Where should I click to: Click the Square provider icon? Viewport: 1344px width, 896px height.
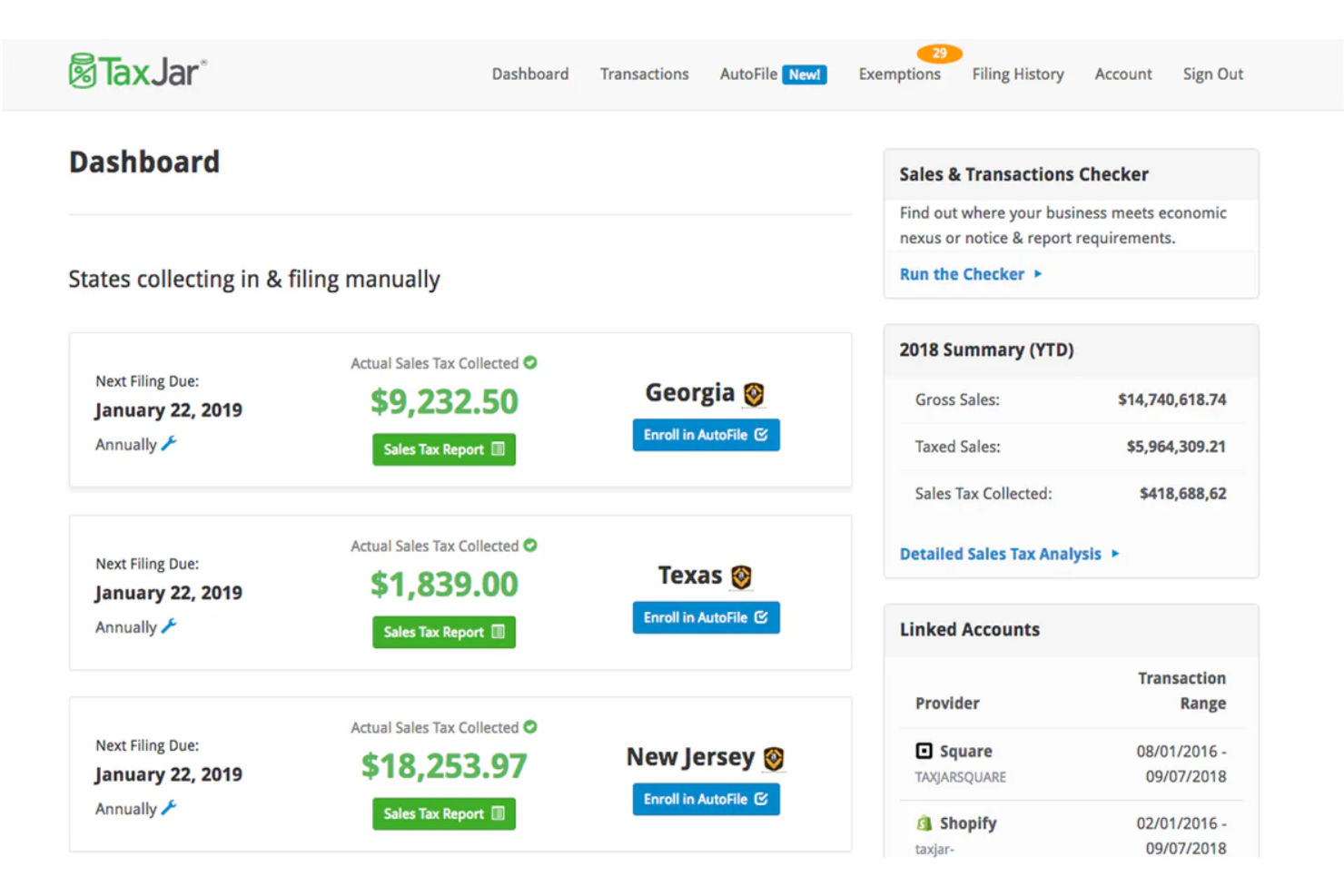point(923,750)
